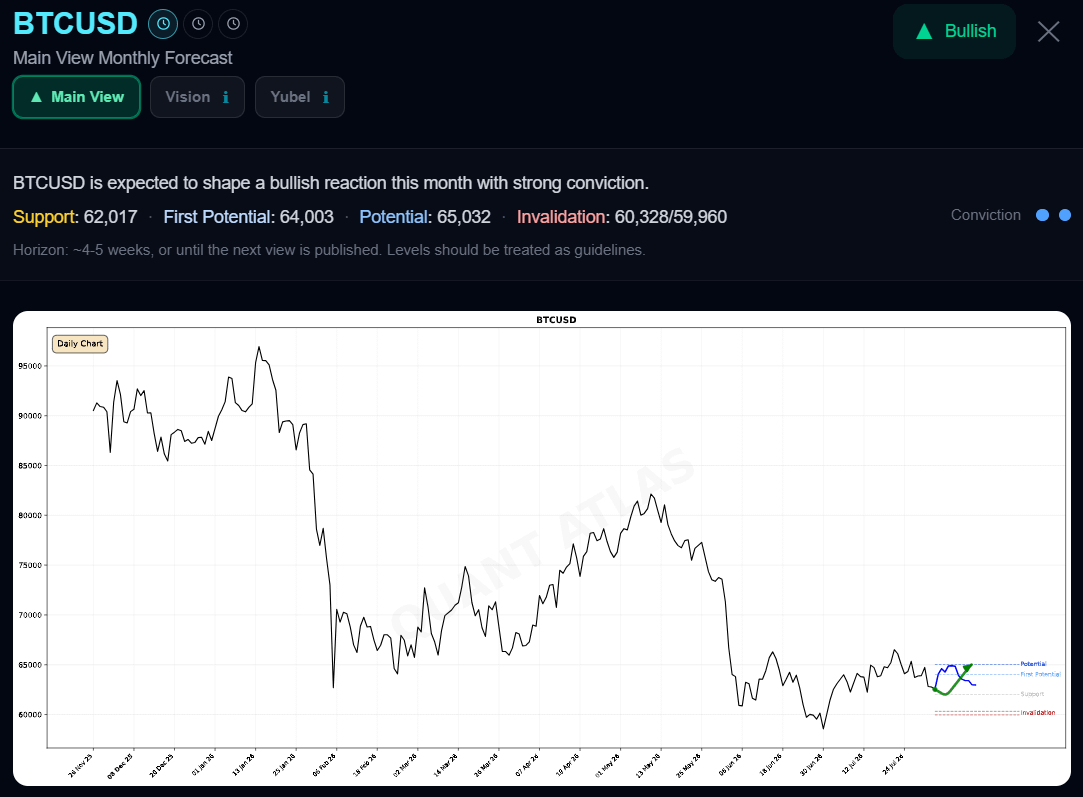Image resolution: width=1083 pixels, height=797 pixels.
Task: Click the Support value 62,017
Action: tap(111, 217)
